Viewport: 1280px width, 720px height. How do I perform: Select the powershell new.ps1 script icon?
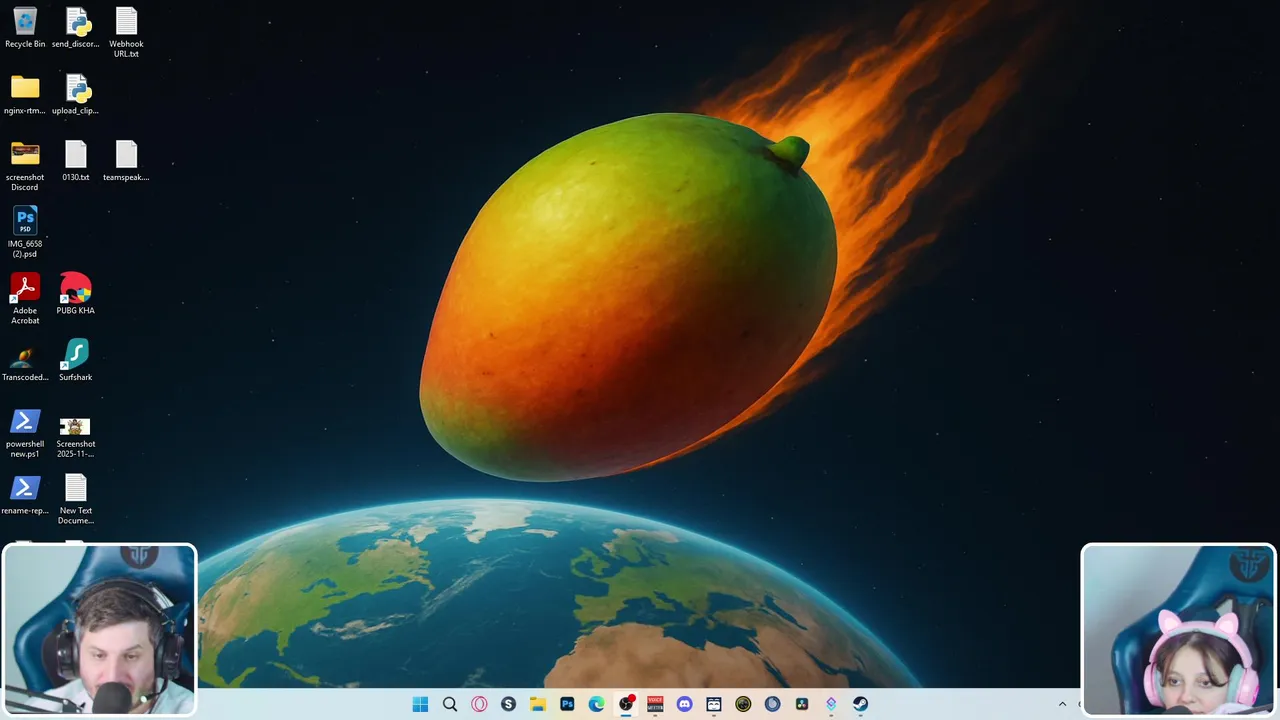tap(25, 433)
